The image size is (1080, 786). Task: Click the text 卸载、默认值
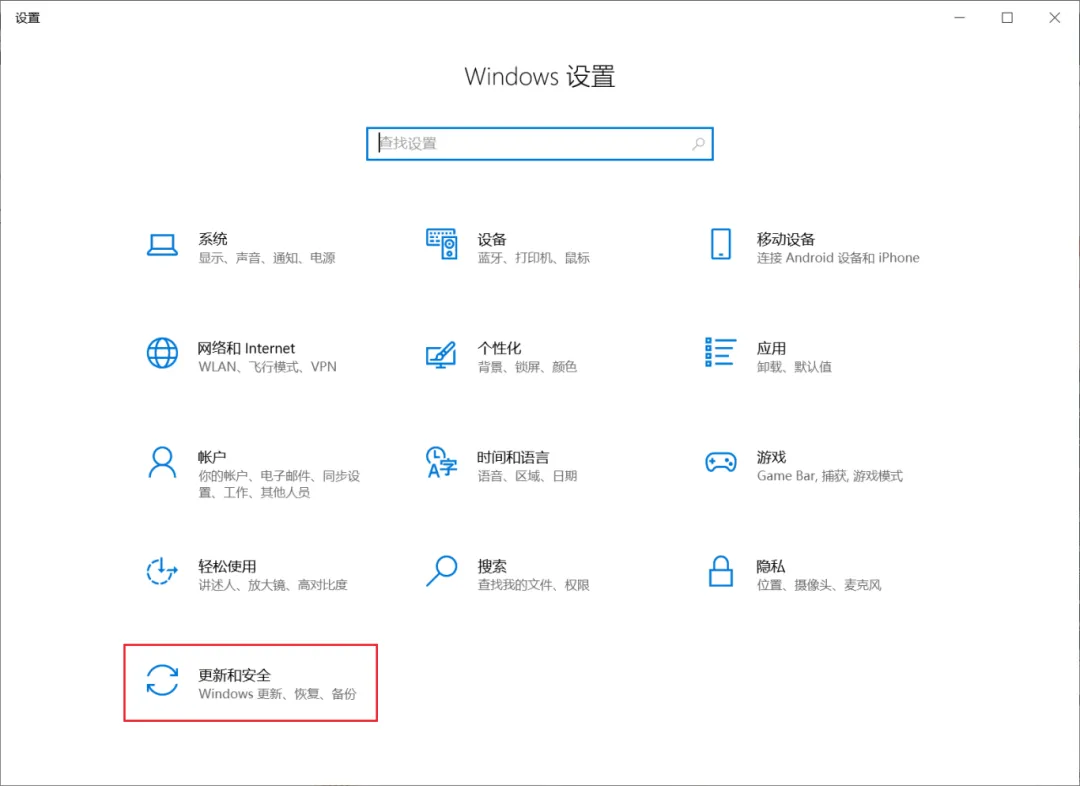point(794,366)
